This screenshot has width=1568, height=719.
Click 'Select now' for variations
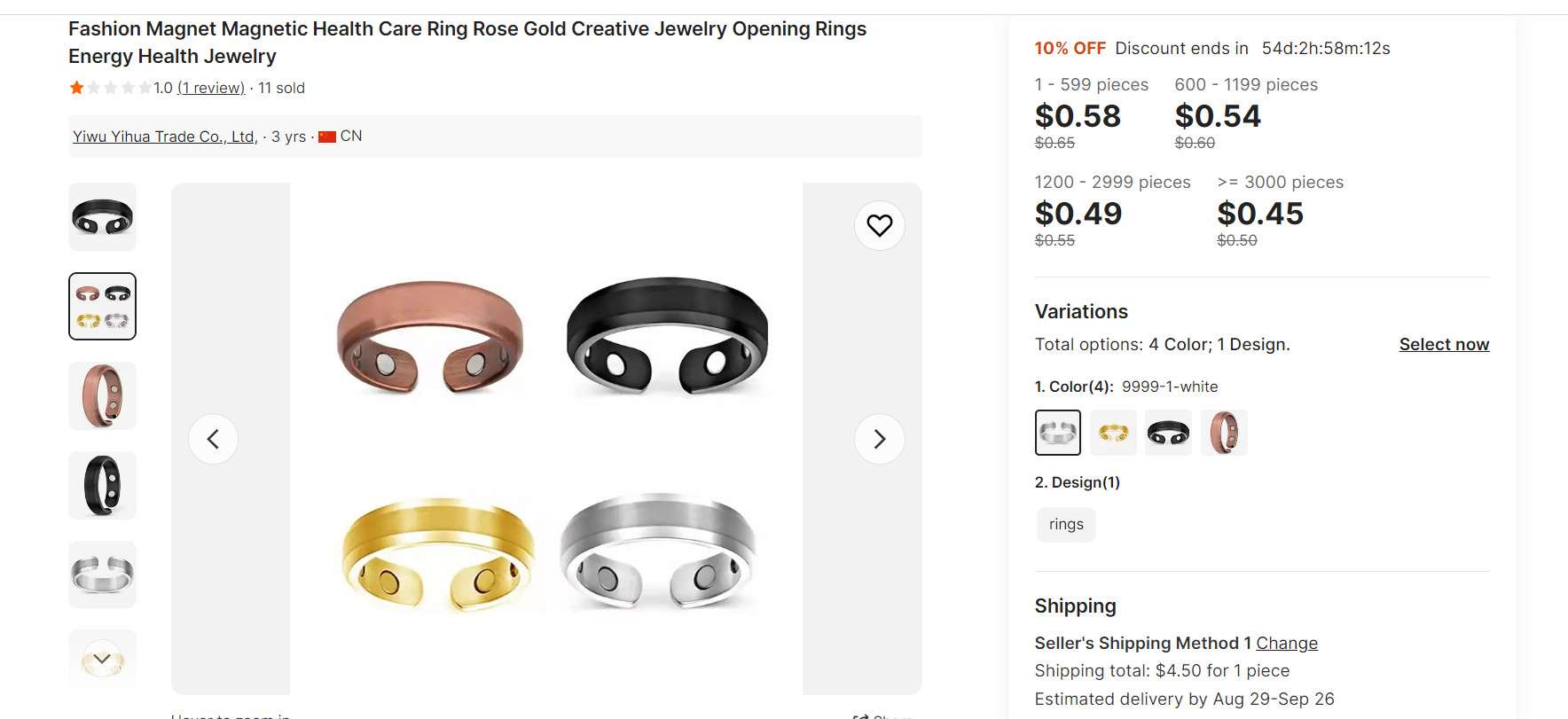click(1444, 344)
